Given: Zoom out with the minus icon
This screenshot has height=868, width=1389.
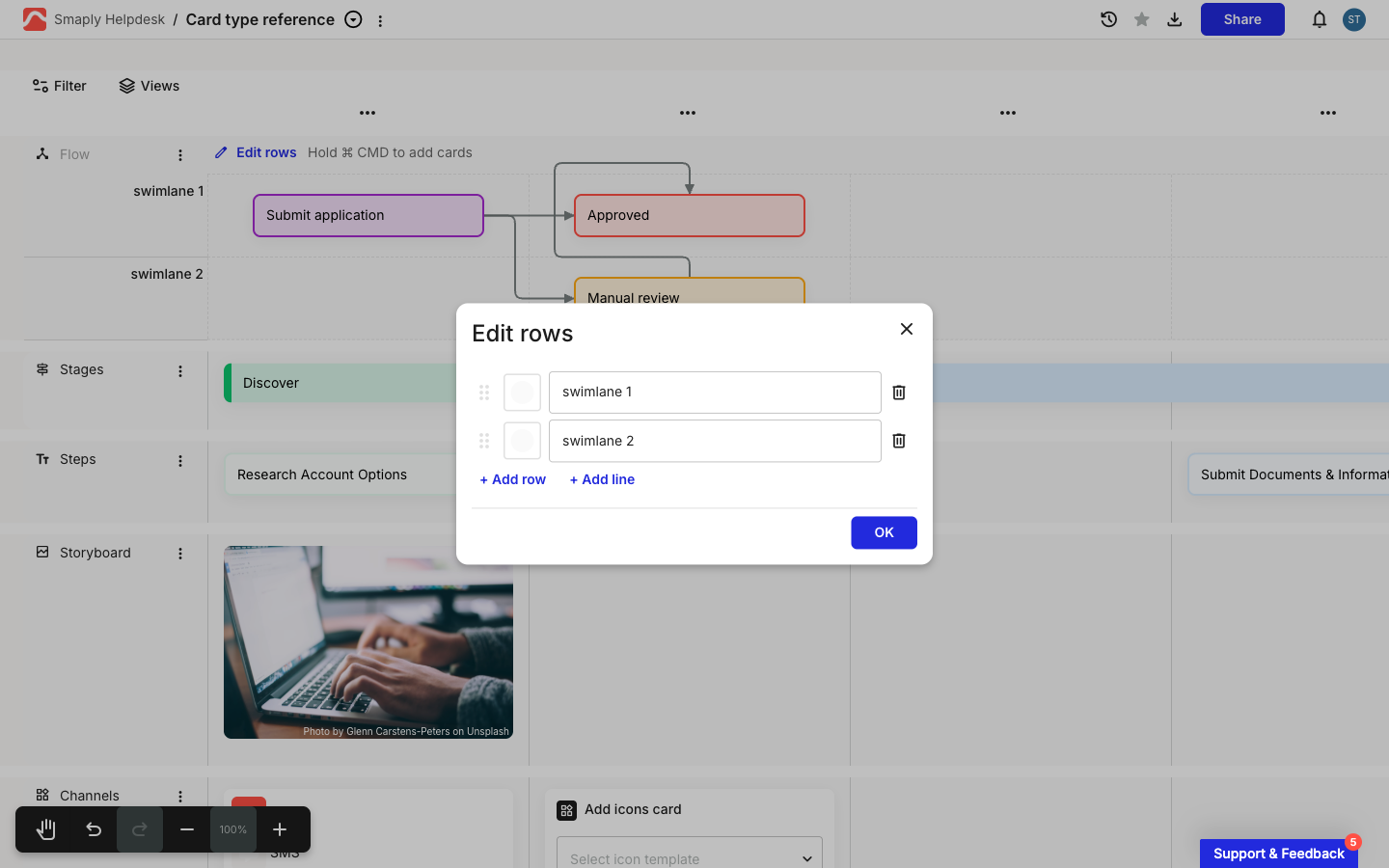Looking at the screenshot, I should coord(187,829).
